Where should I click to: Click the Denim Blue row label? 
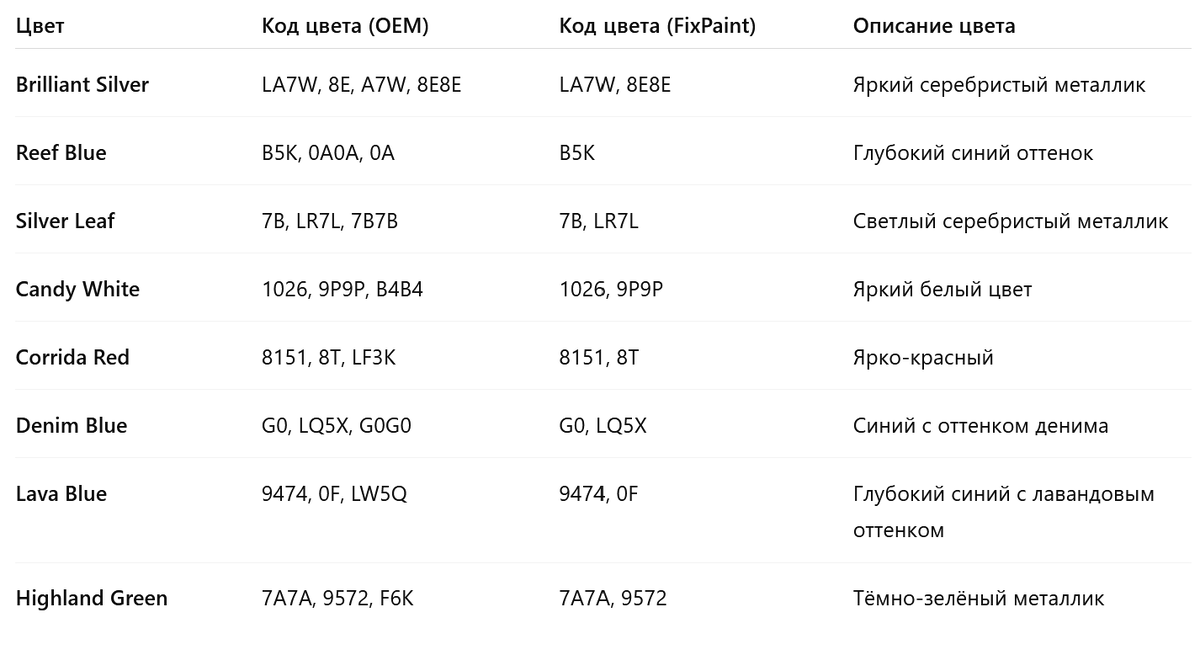[x=72, y=425]
